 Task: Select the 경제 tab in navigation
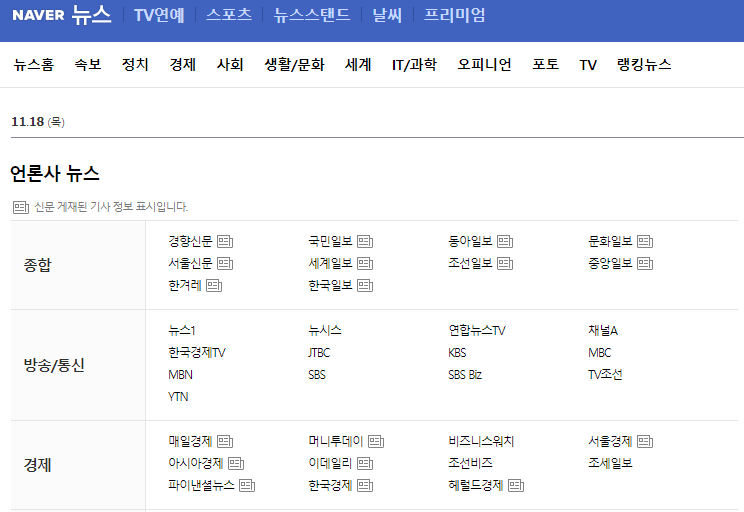[x=183, y=65]
